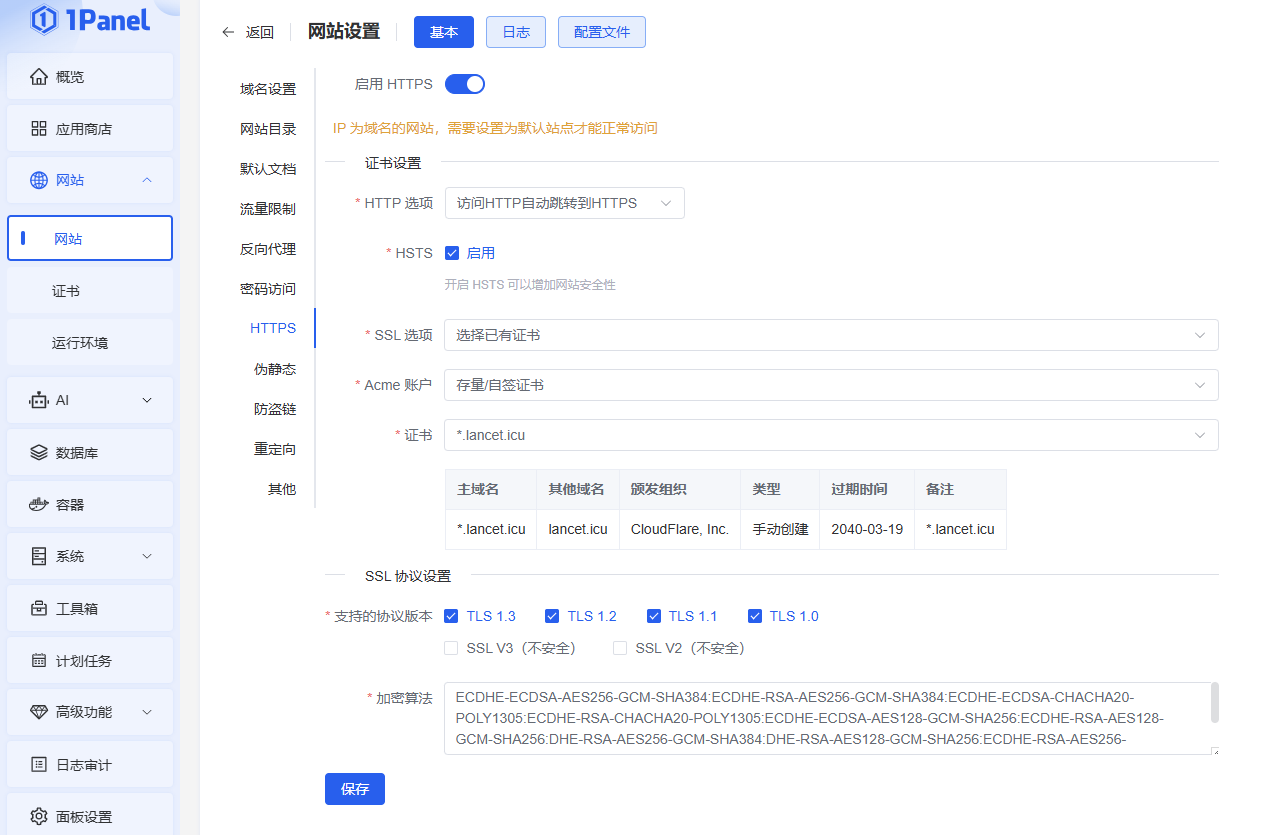Click the home icon next to 概览

[39, 77]
